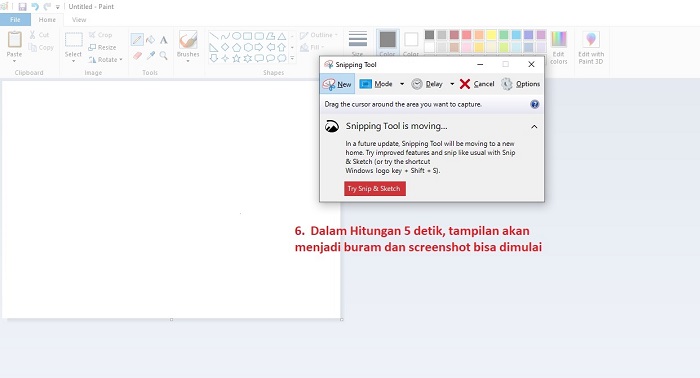Switch to the View tab
Image resolution: width=700 pixels, height=378 pixels.
[79, 20]
